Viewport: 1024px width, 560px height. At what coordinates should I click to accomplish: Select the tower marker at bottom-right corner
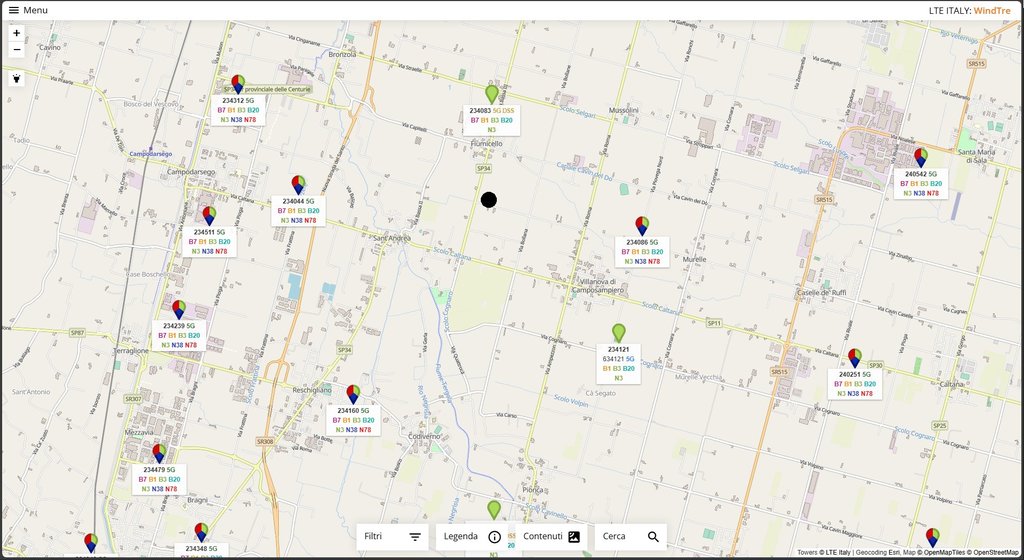coord(933,538)
